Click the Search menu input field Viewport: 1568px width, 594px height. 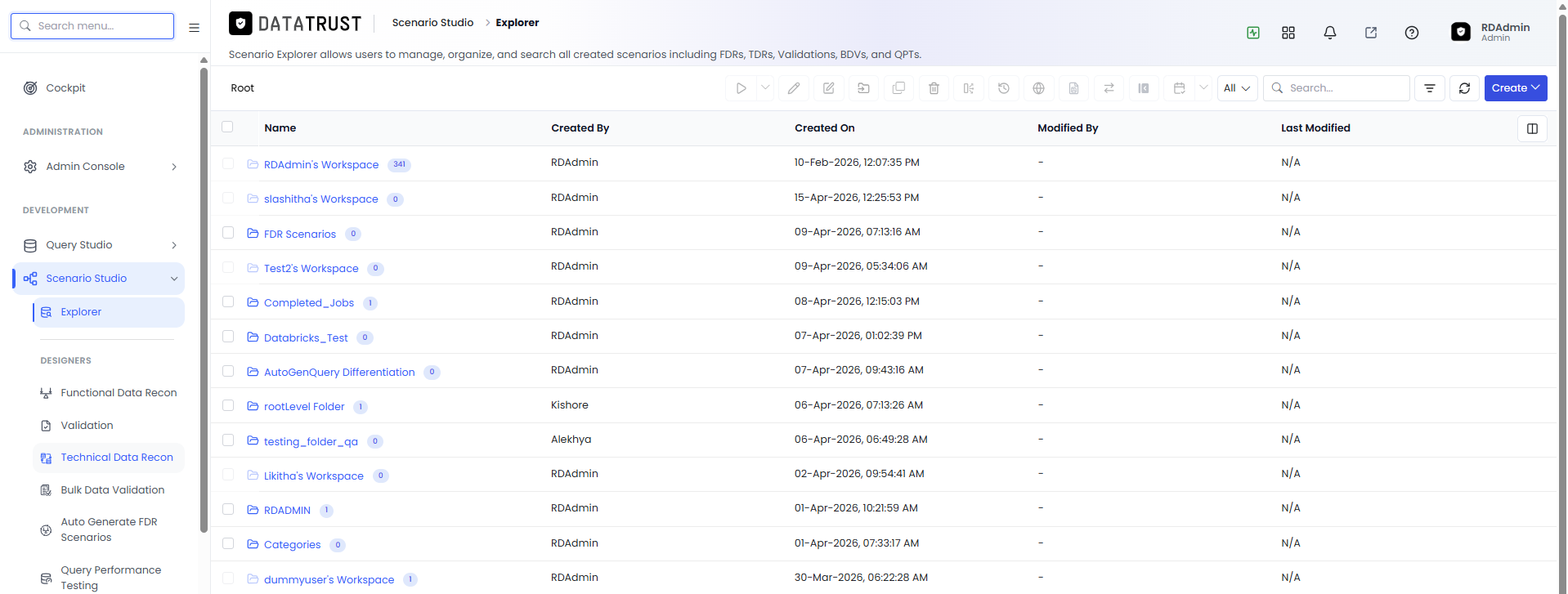coord(92,26)
